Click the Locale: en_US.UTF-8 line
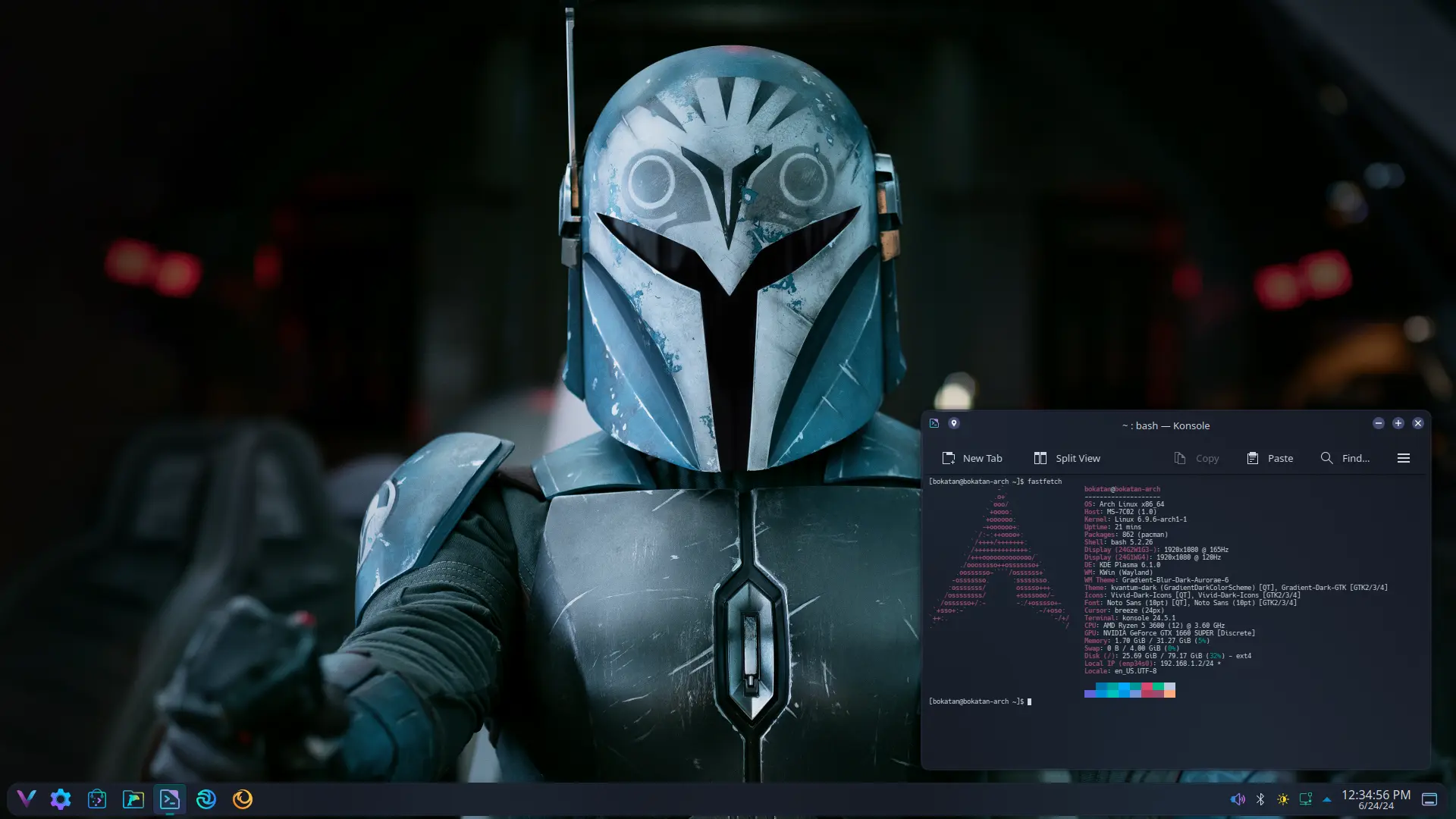The width and height of the screenshot is (1456, 819). (1120, 671)
